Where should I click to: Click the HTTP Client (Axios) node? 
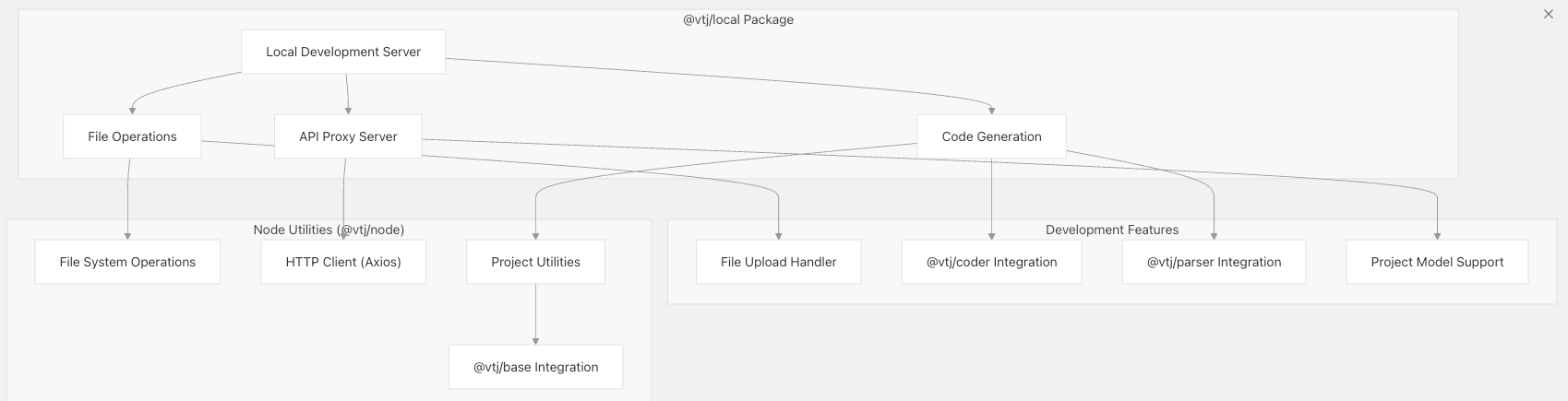coord(343,262)
